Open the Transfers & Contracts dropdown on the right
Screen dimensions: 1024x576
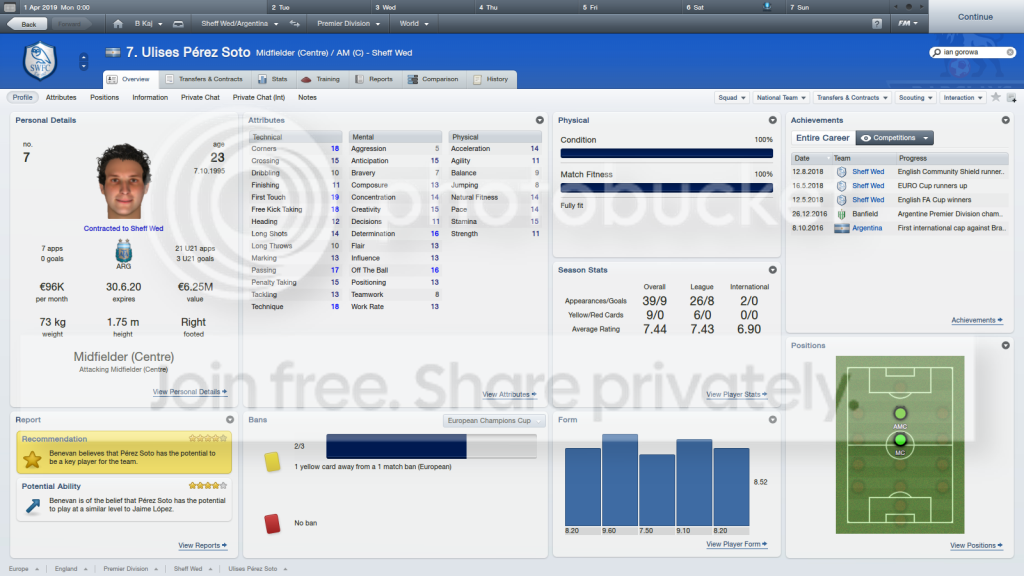852,97
